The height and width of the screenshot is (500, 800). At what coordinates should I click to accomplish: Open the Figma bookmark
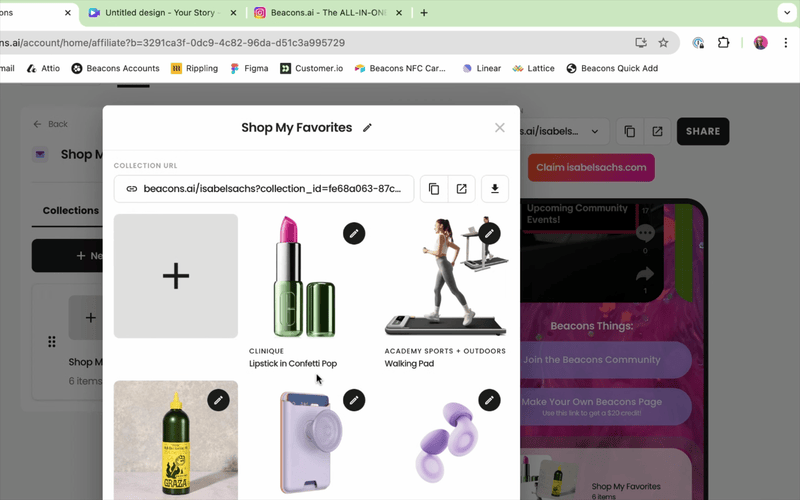(249, 68)
